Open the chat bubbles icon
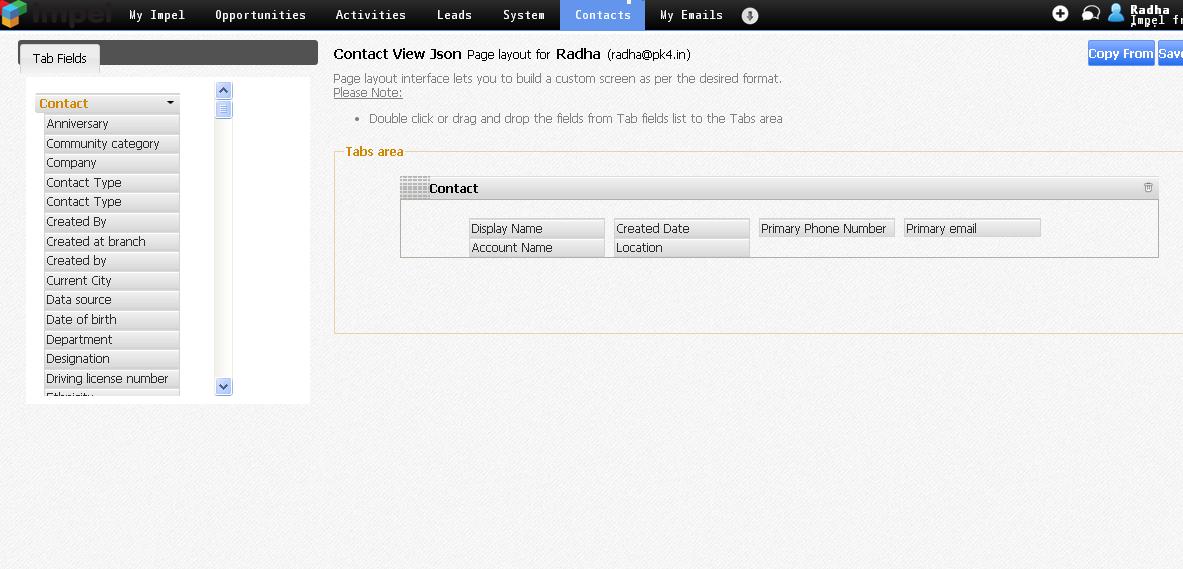1183x569 pixels. click(1091, 14)
